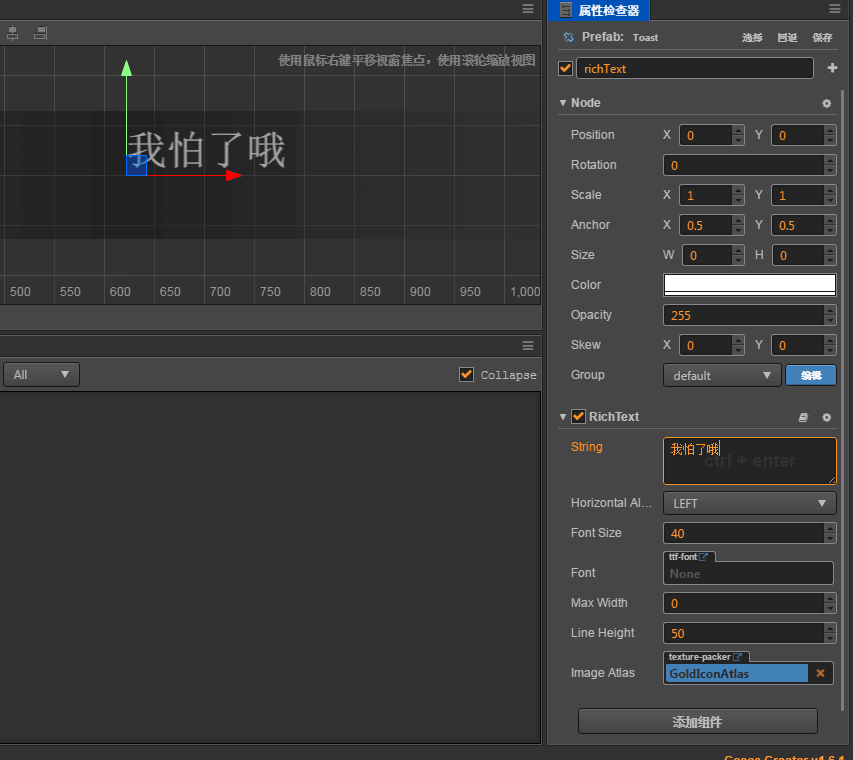
Task: Toggle the richText node active checkbox
Action: (565, 69)
